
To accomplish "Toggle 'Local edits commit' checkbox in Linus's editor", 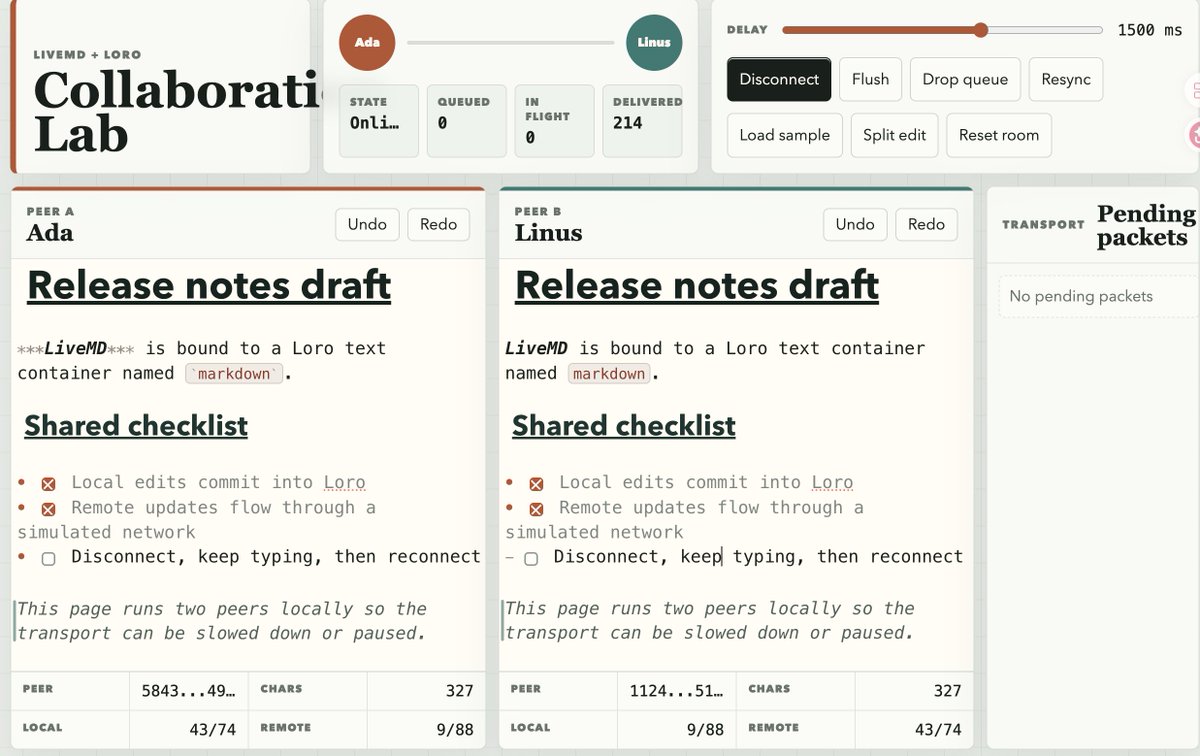I will pyautogui.click(x=536, y=484).
